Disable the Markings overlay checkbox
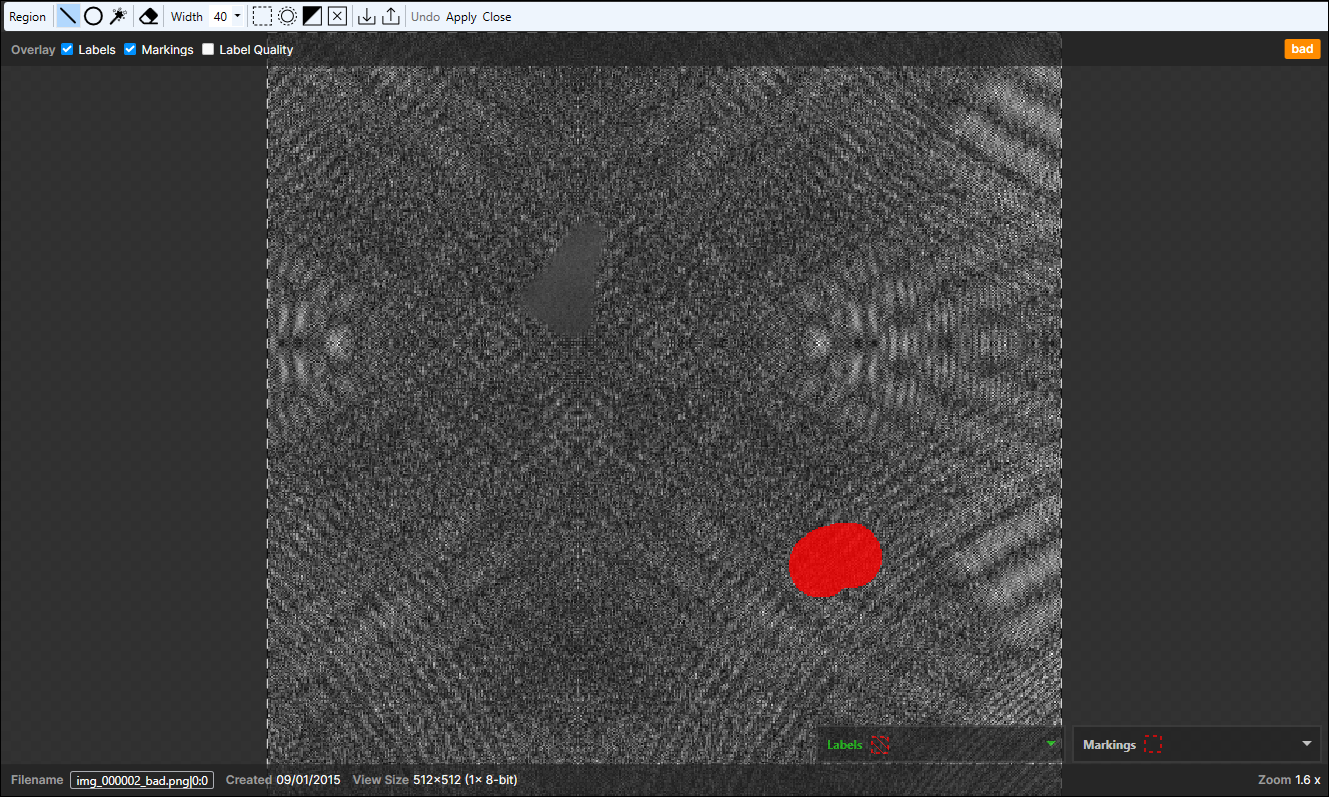Viewport: 1329px width, 797px height. click(130, 49)
